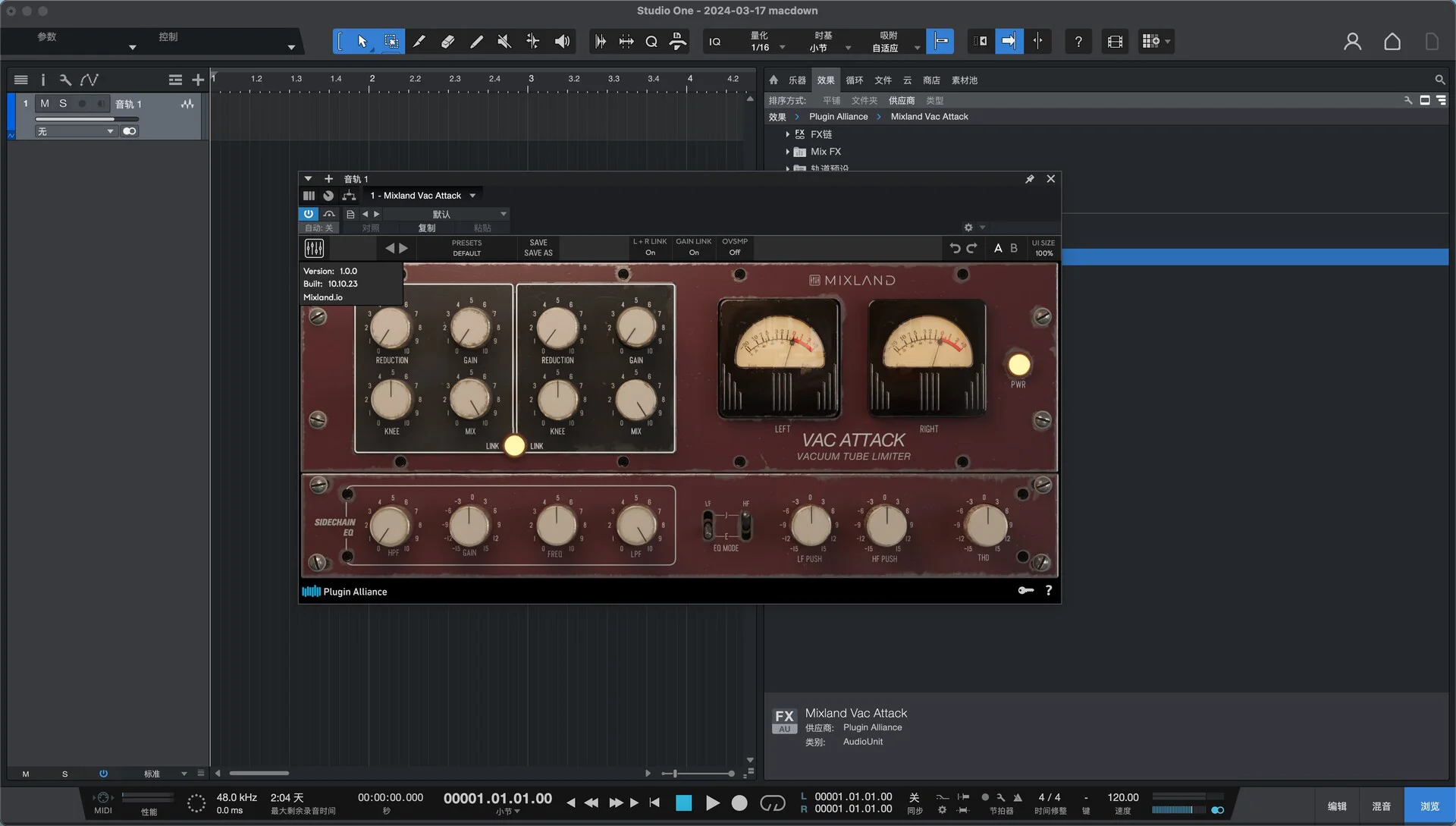The height and width of the screenshot is (826, 1456).
Task: Open browser search magnifier icon
Action: pos(1439,80)
